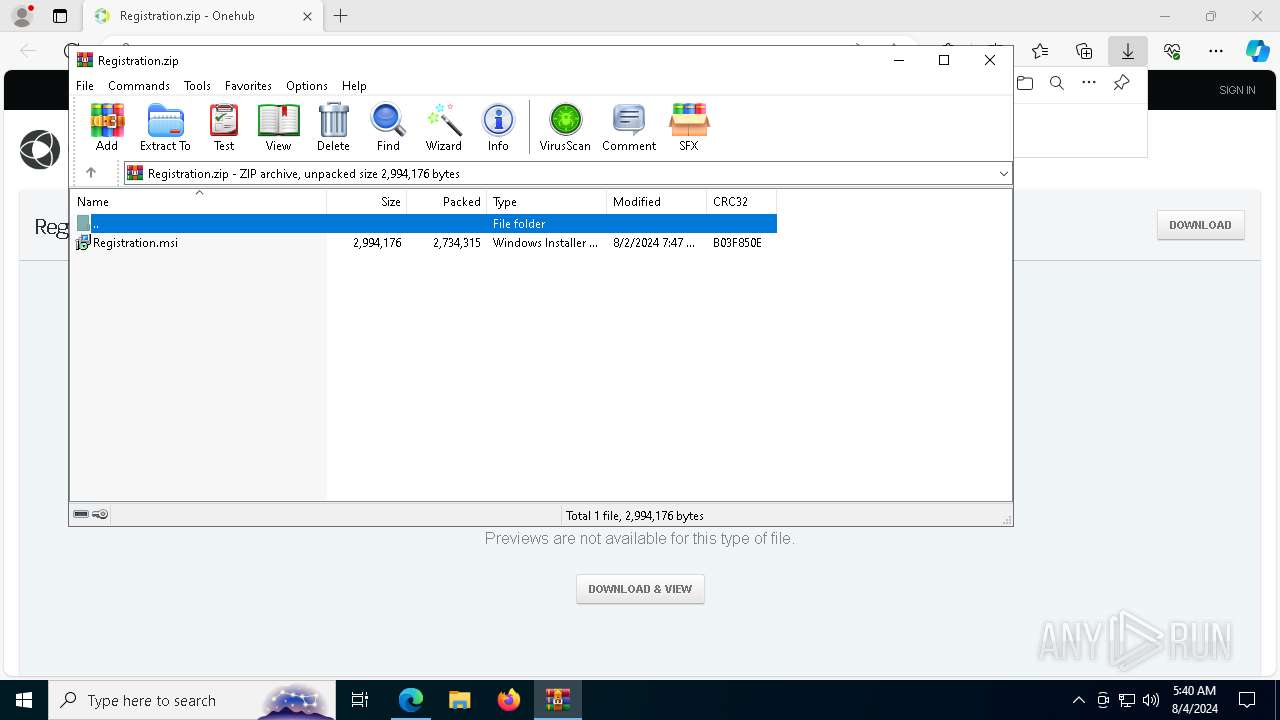Click the View toolbar icon
Screen dimensions: 1280x720
278,127
